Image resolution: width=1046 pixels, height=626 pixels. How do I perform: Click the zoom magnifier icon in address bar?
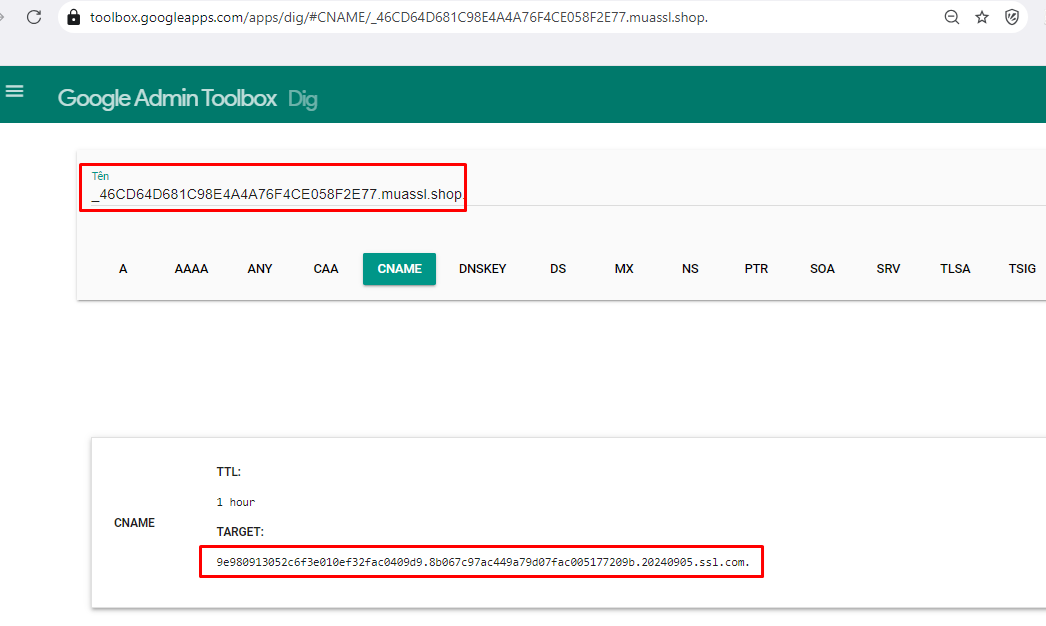(952, 17)
